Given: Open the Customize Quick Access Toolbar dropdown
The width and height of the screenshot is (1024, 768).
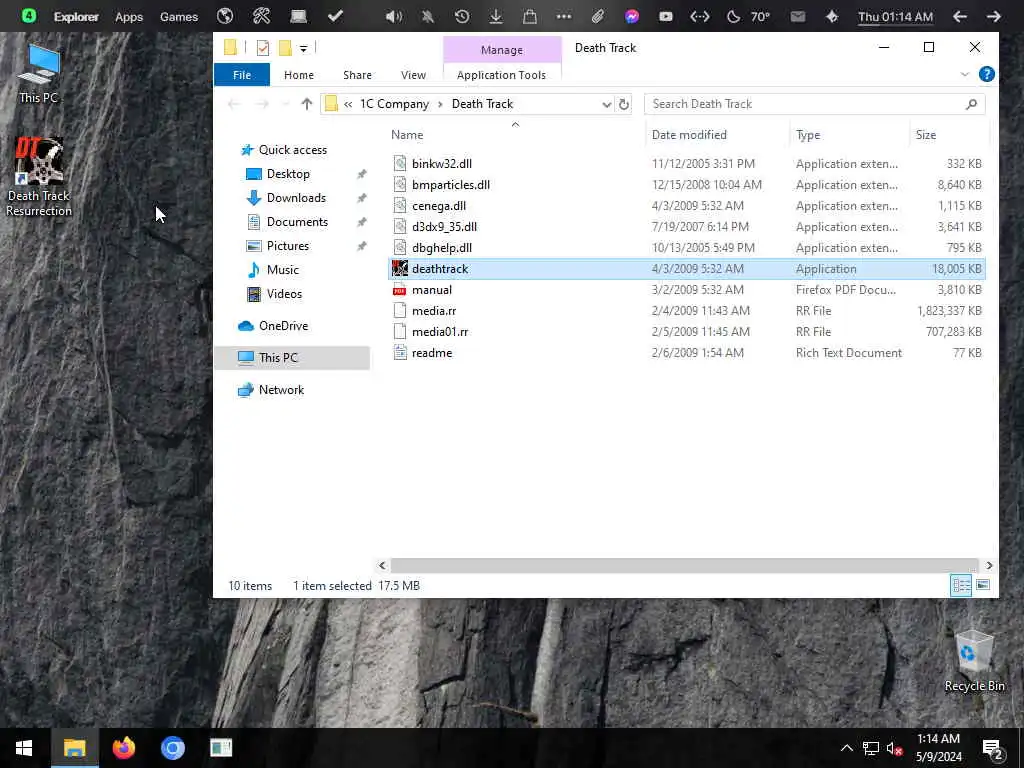Looking at the screenshot, I should click(303, 48).
